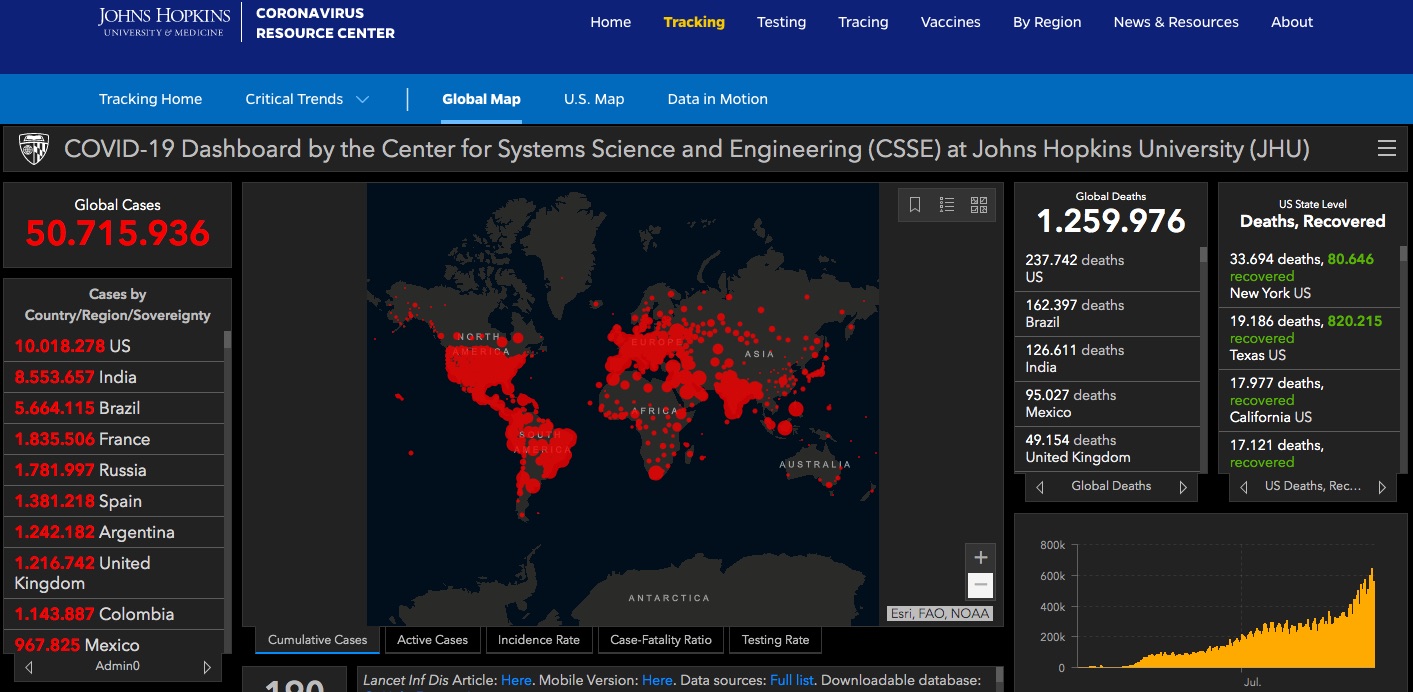Navigate to the U.S. Map page

[594, 99]
